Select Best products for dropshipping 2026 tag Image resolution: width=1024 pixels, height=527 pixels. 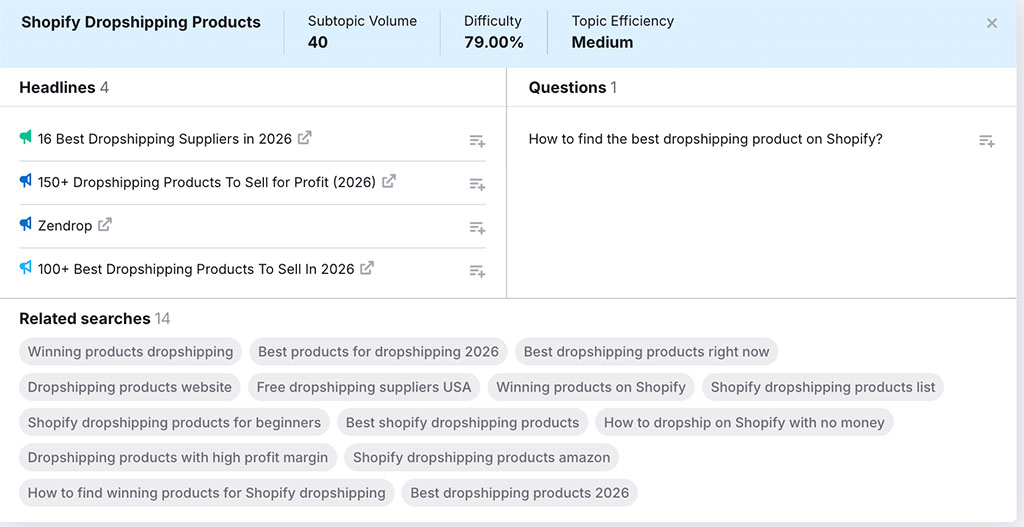click(x=378, y=351)
